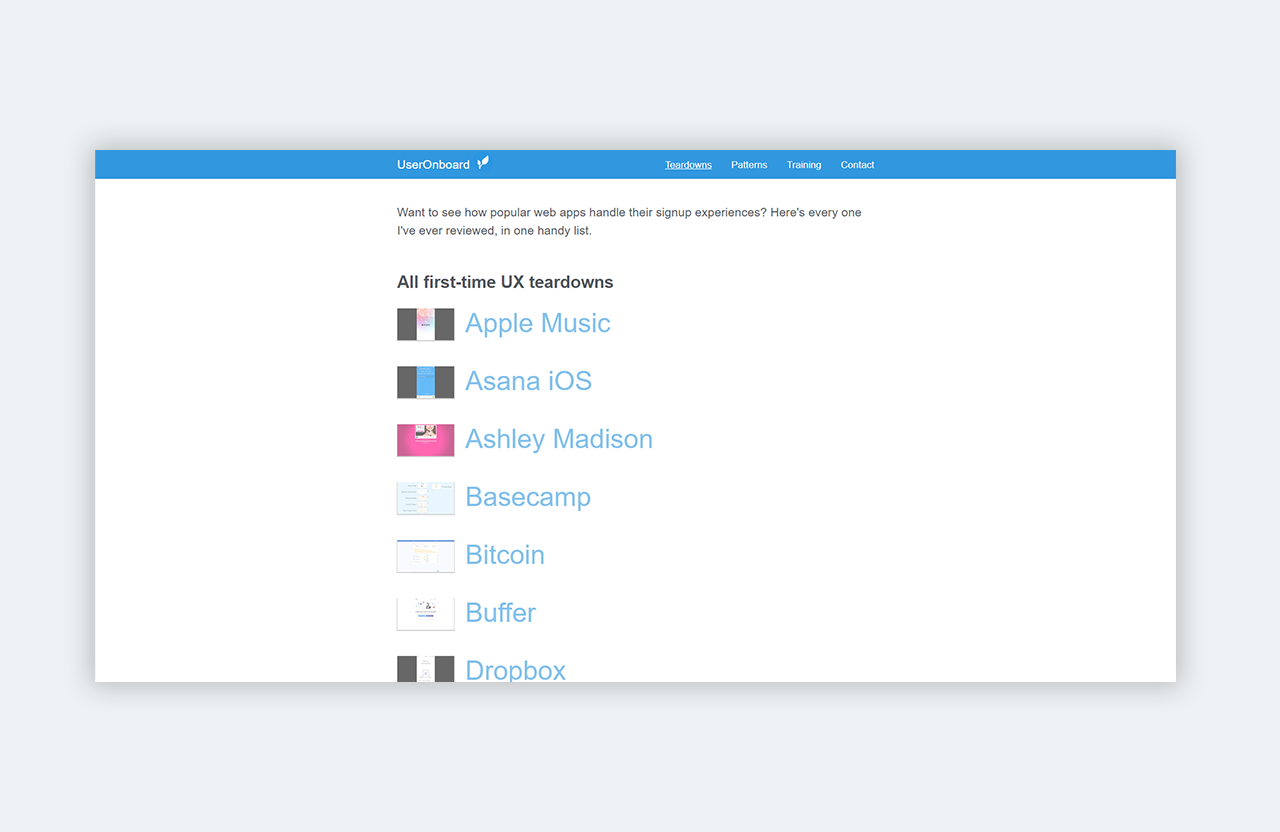Go to UserOnboard home via brand name
The width and height of the screenshot is (1280, 832).
click(433, 165)
